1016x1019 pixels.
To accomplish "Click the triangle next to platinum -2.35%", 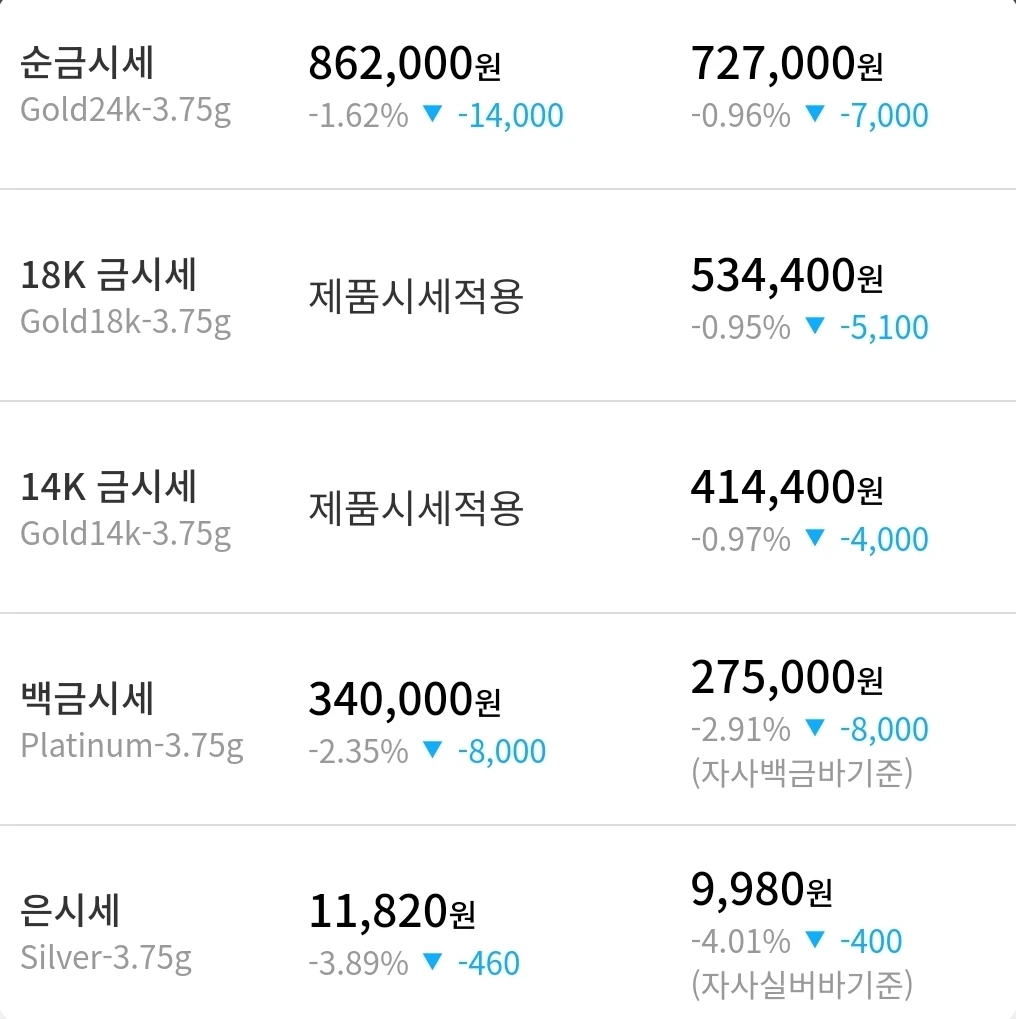I will tap(432, 749).
